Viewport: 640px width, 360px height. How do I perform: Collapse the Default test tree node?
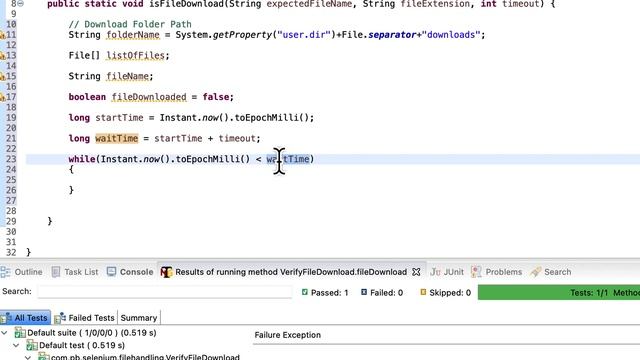click(16, 345)
